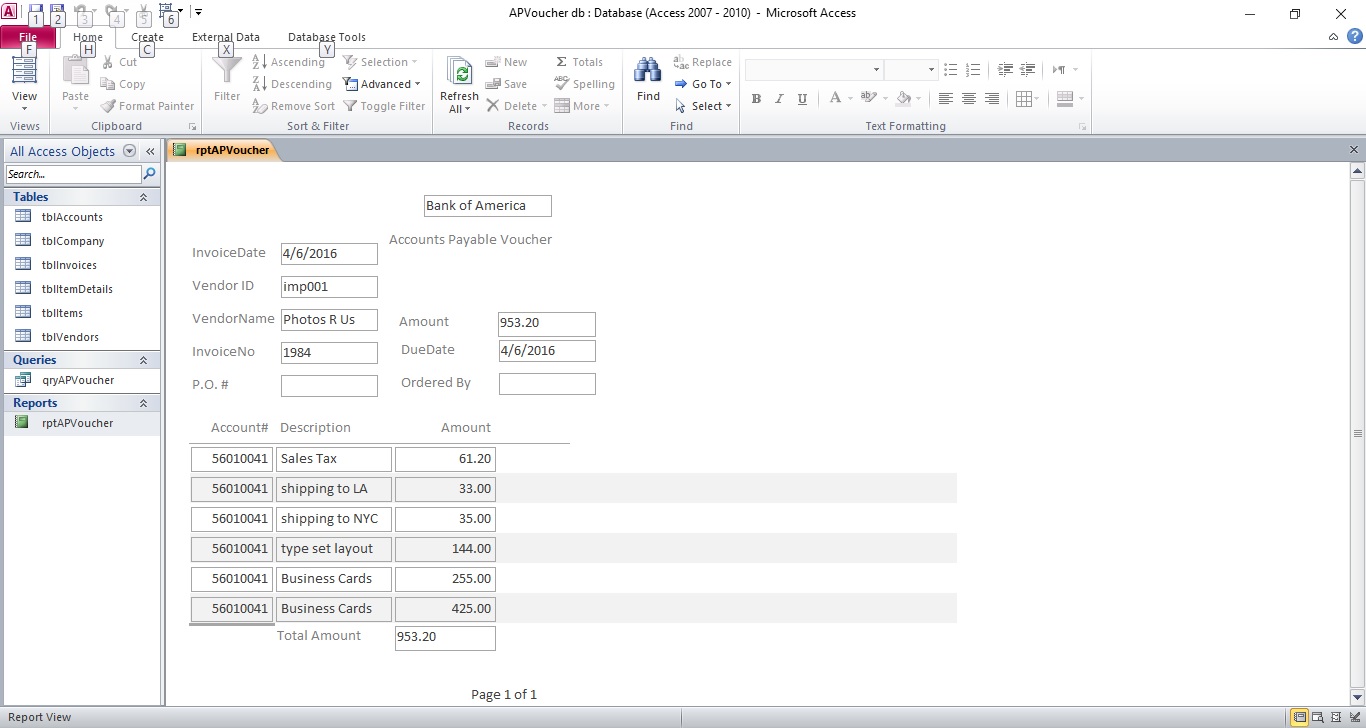Image resolution: width=1366 pixels, height=728 pixels.
Task: Open the alternate row color picker
Action: [x=1065, y=99]
